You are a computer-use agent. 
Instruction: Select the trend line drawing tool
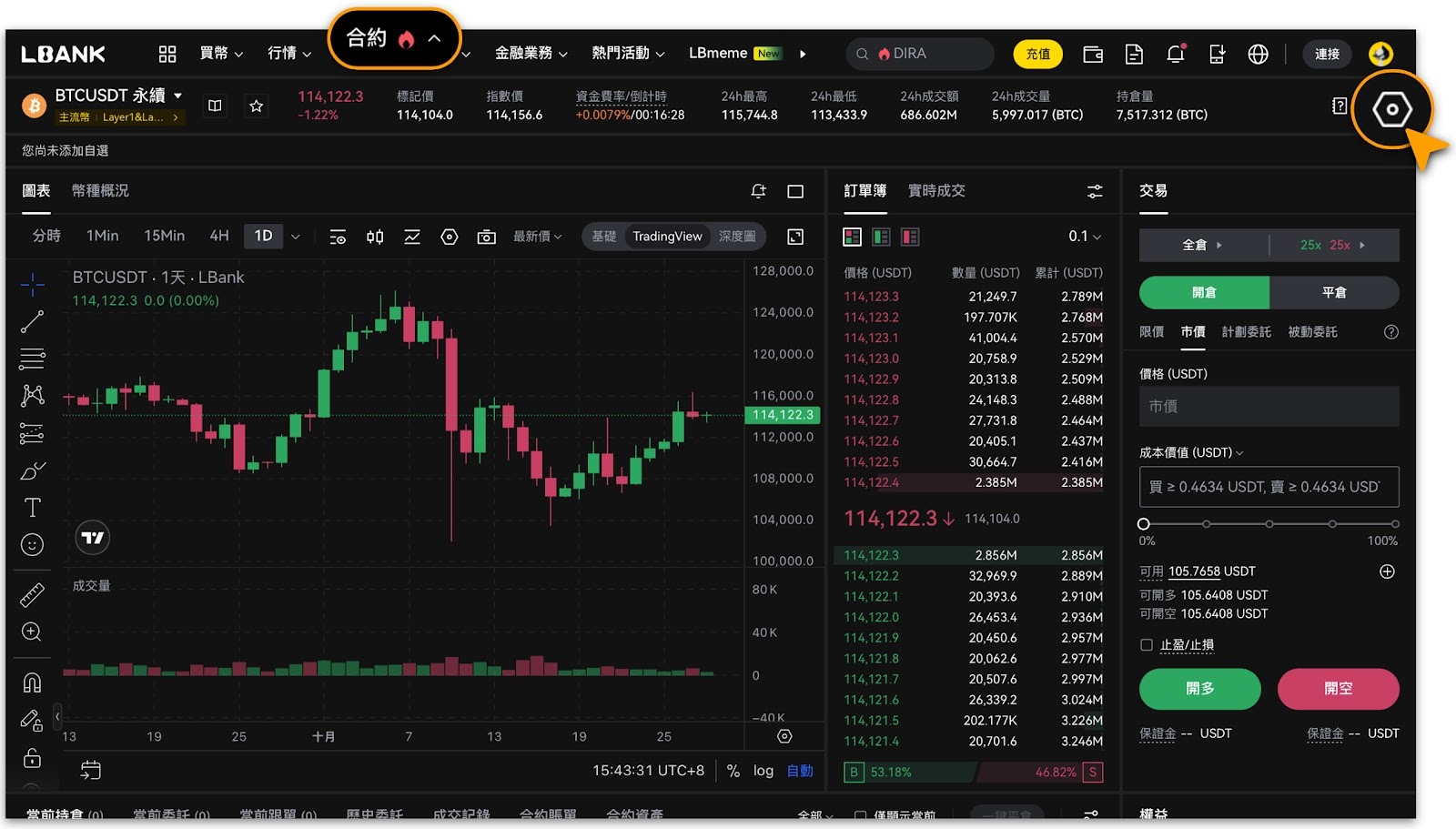[32, 321]
